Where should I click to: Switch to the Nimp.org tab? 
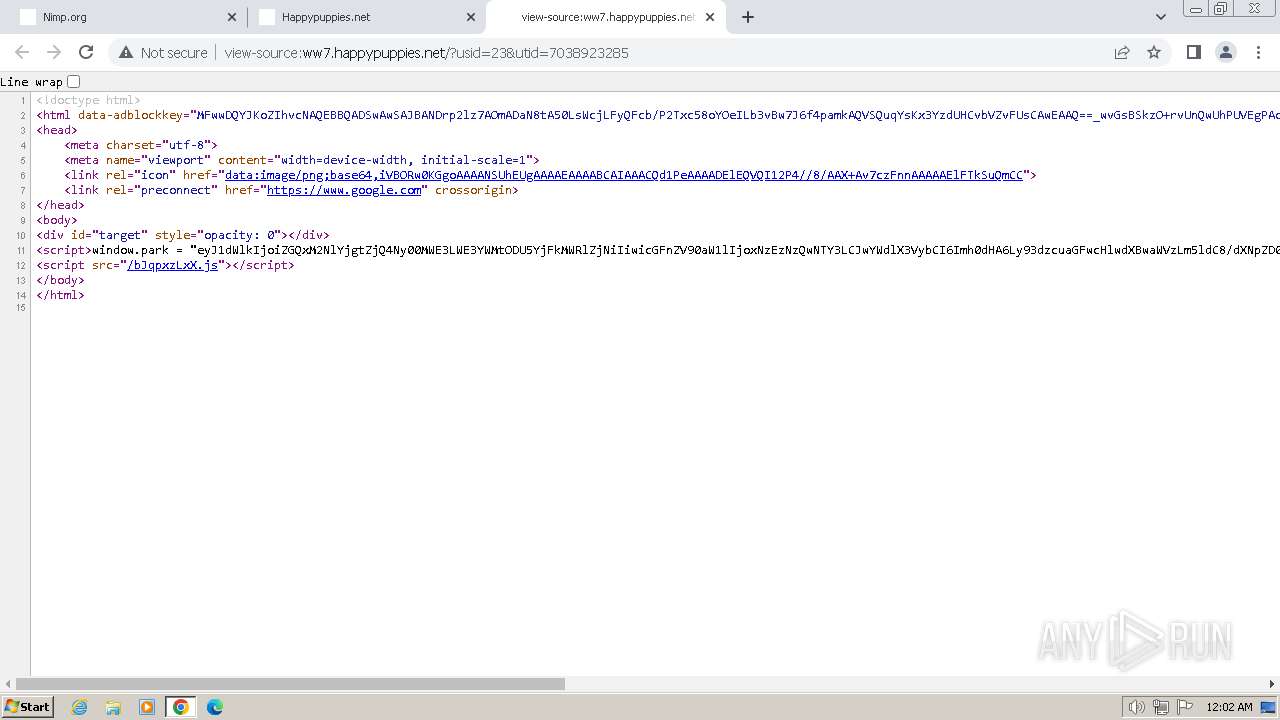coord(124,17)
